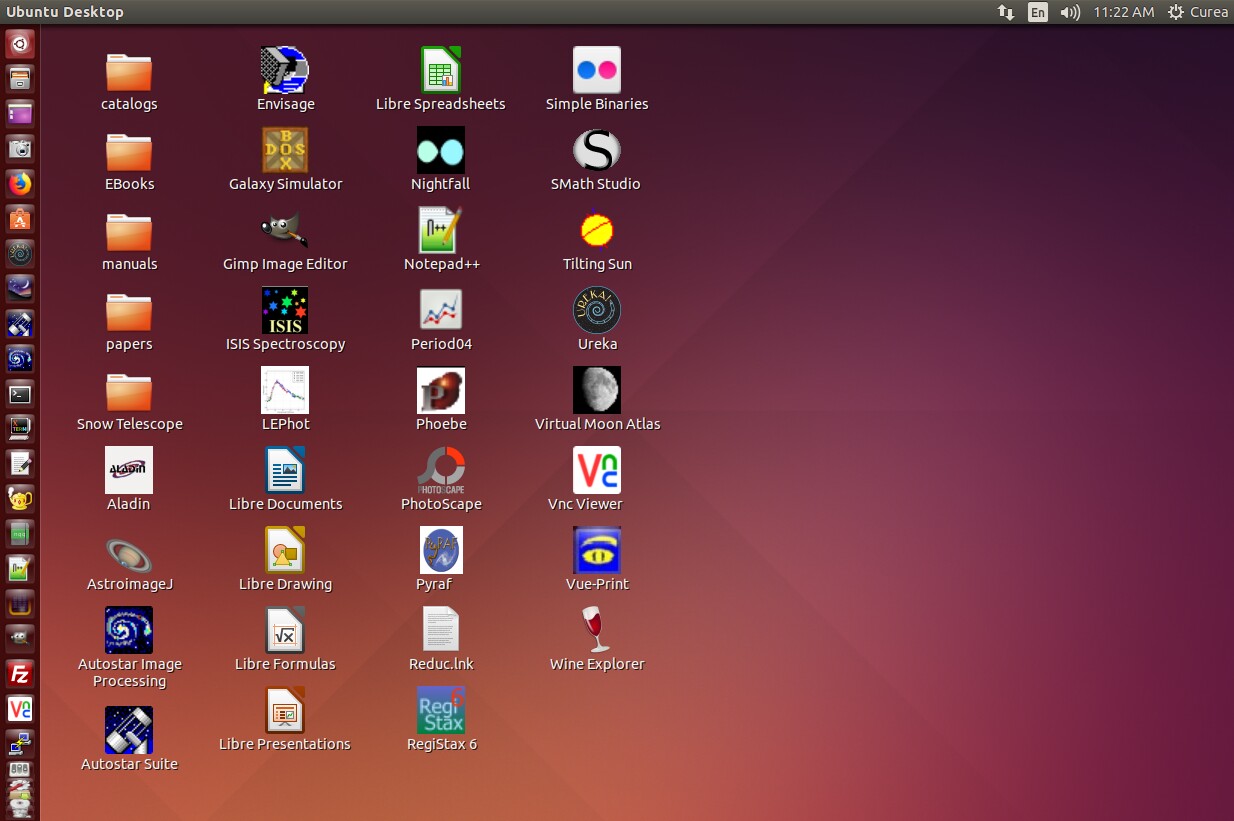Select the Libre Spreadsheets icon
This screenshot has height=821, width=1234.
pos(441,70)
